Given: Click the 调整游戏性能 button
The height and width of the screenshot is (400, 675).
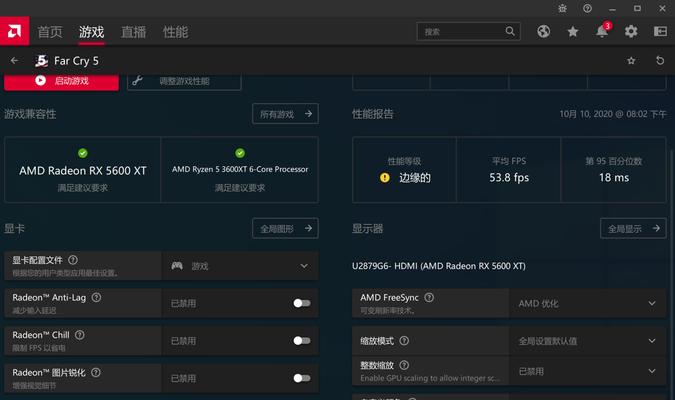Looking at the screenshot, I should click(x=184, y=81).
